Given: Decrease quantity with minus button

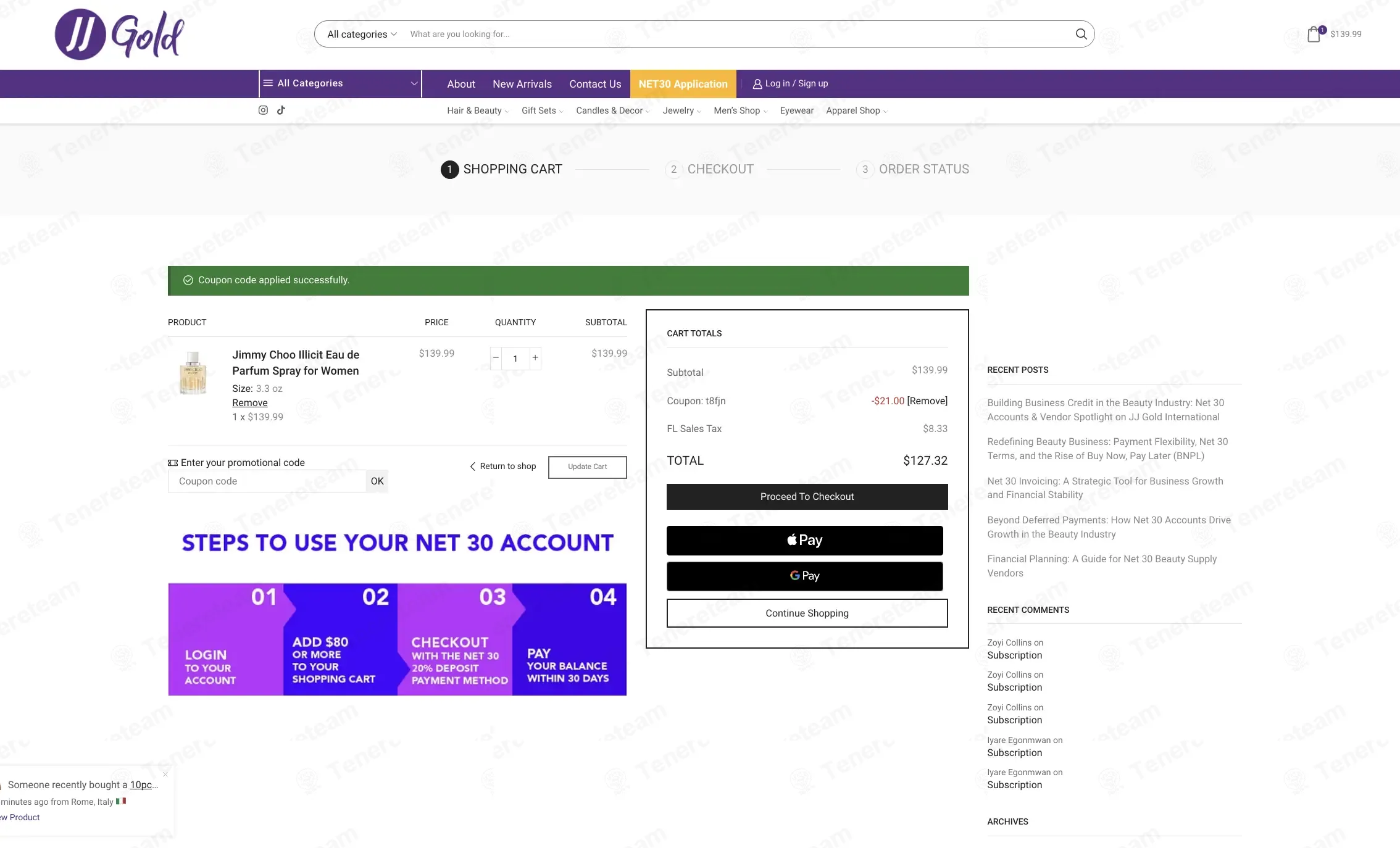Looking at the screenshot, I should click(496, 358).
